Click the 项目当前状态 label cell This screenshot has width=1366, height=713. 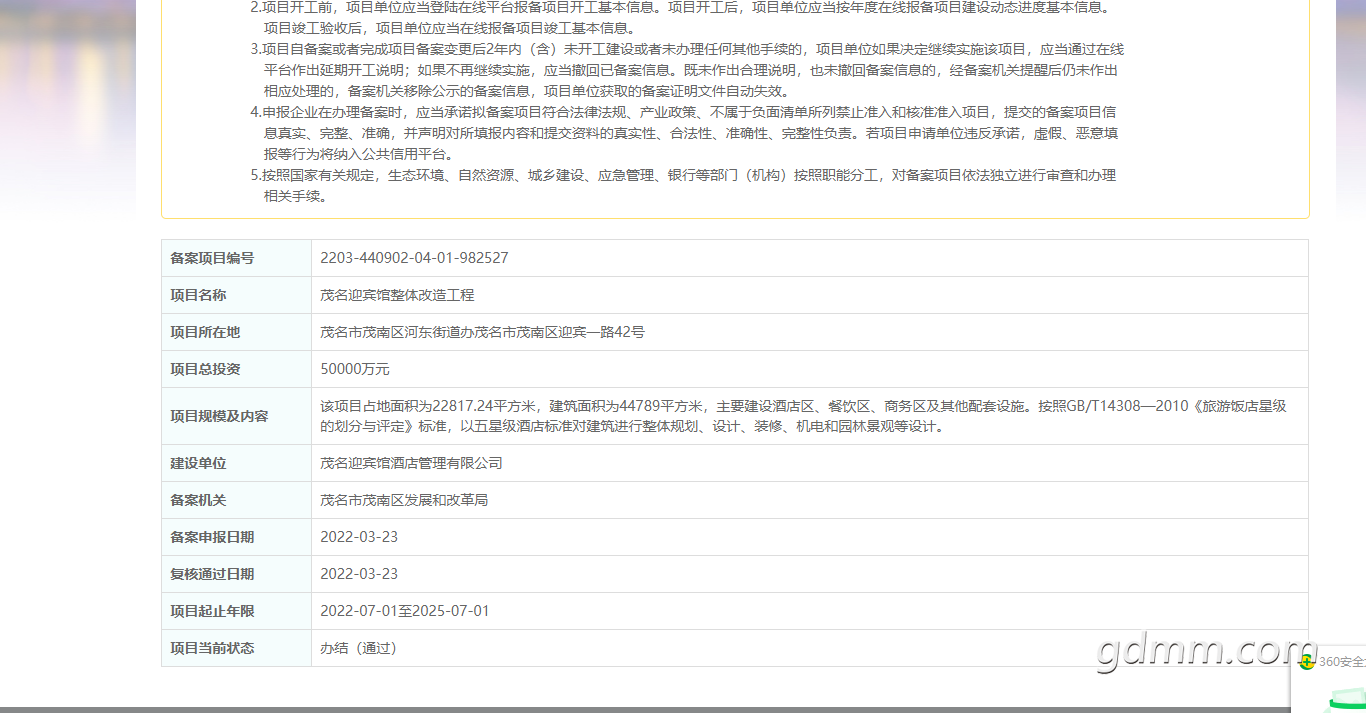coord(237,648)
